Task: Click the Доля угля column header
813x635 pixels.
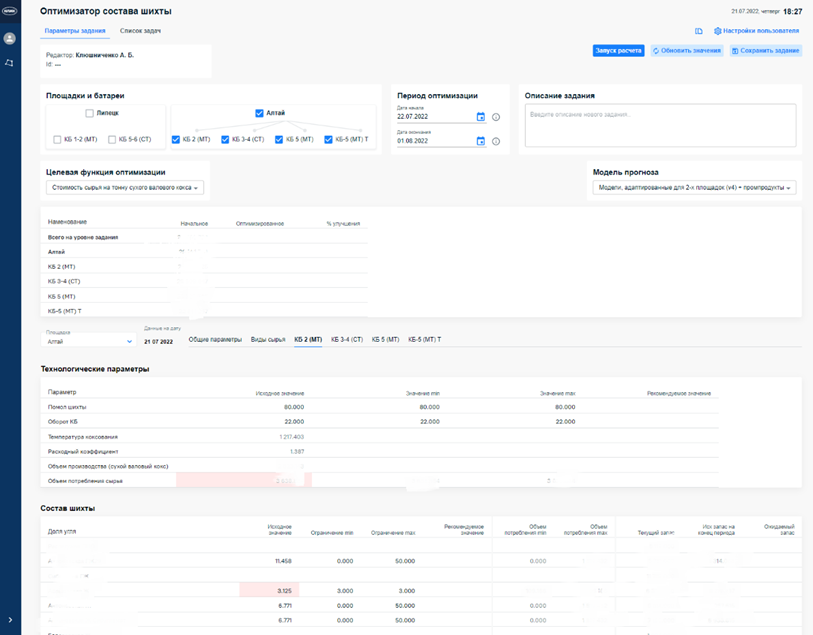Action: 62,531
